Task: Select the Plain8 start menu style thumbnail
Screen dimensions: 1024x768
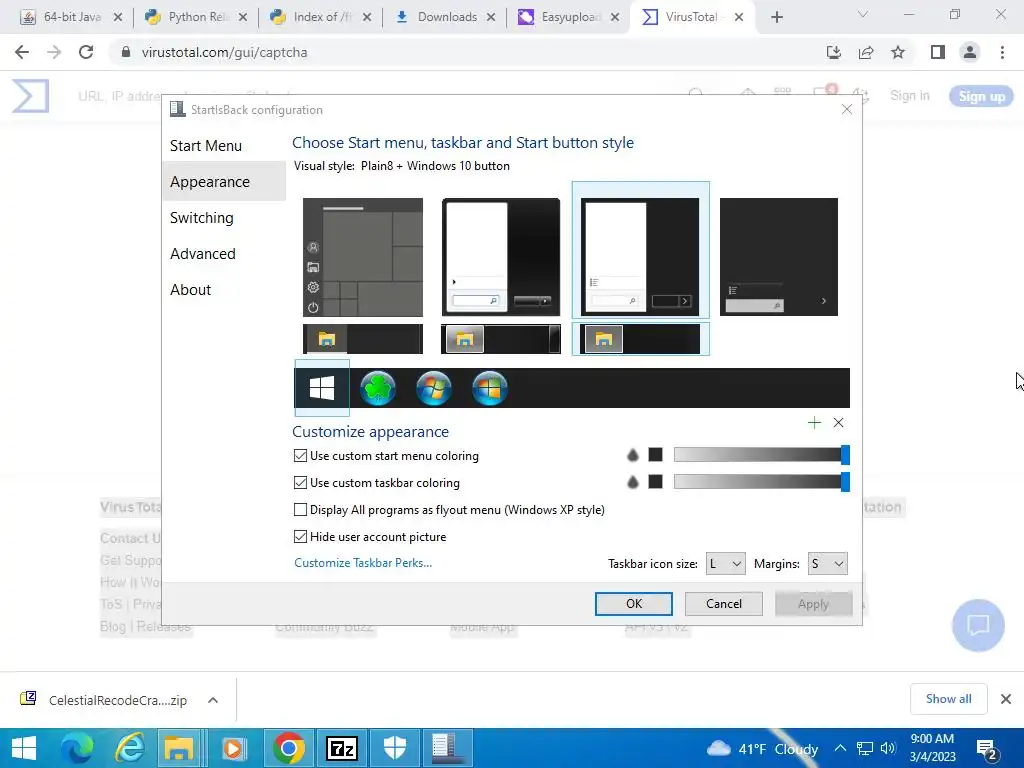Action: [x=640, y=251]
